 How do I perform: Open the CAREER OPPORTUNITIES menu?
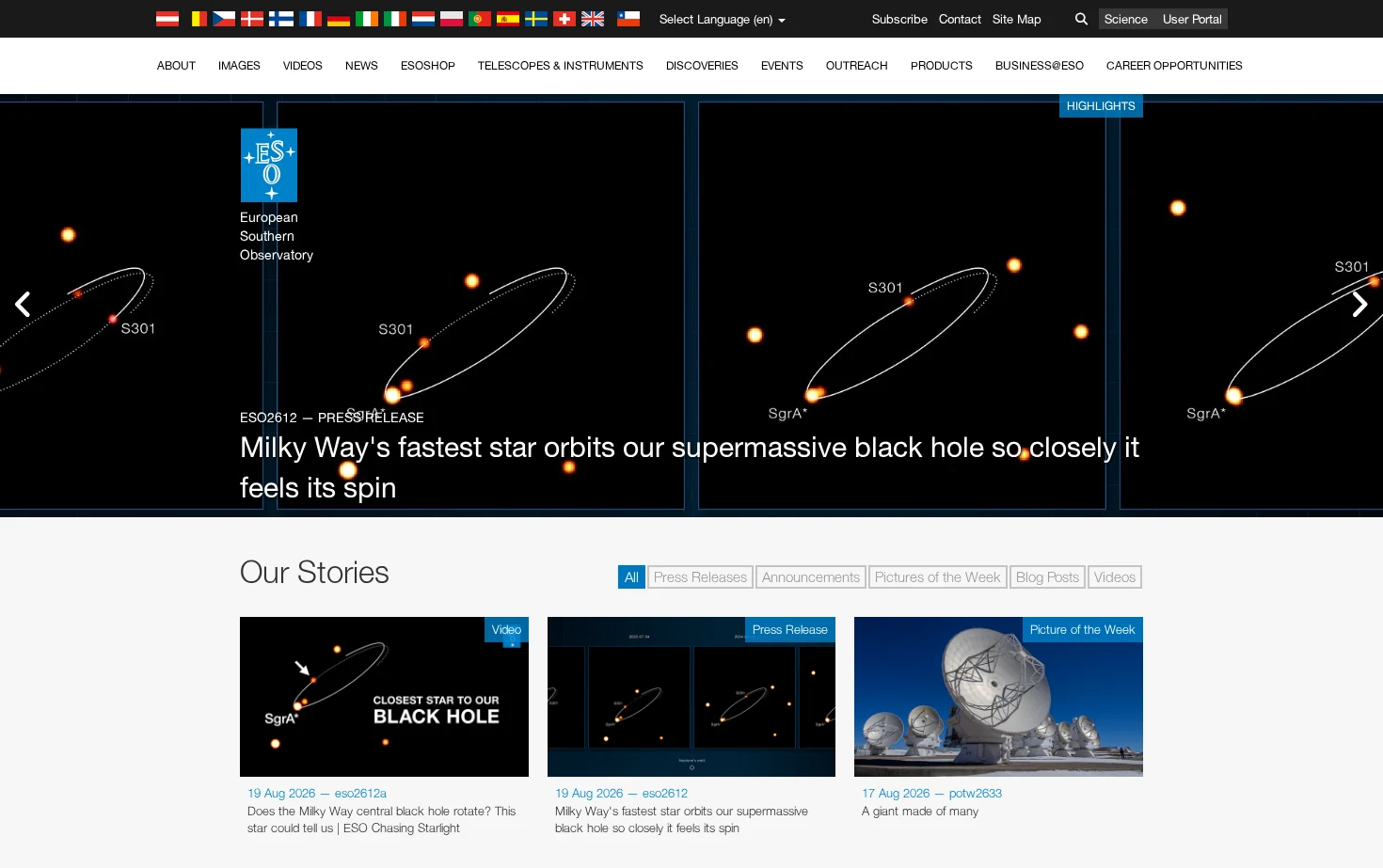coord(1174,66)
